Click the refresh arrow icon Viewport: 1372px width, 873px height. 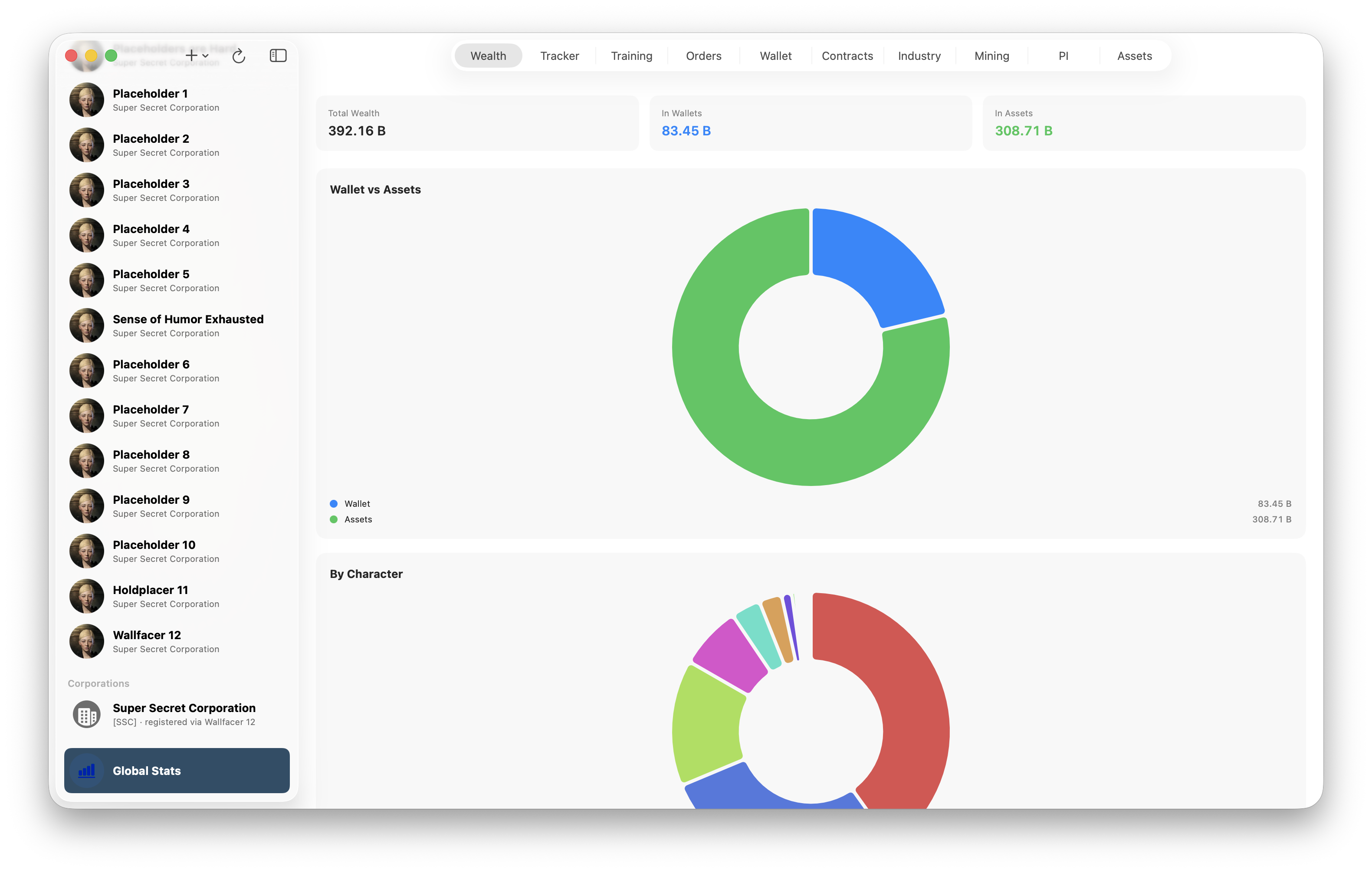click(x=239, y=56)
